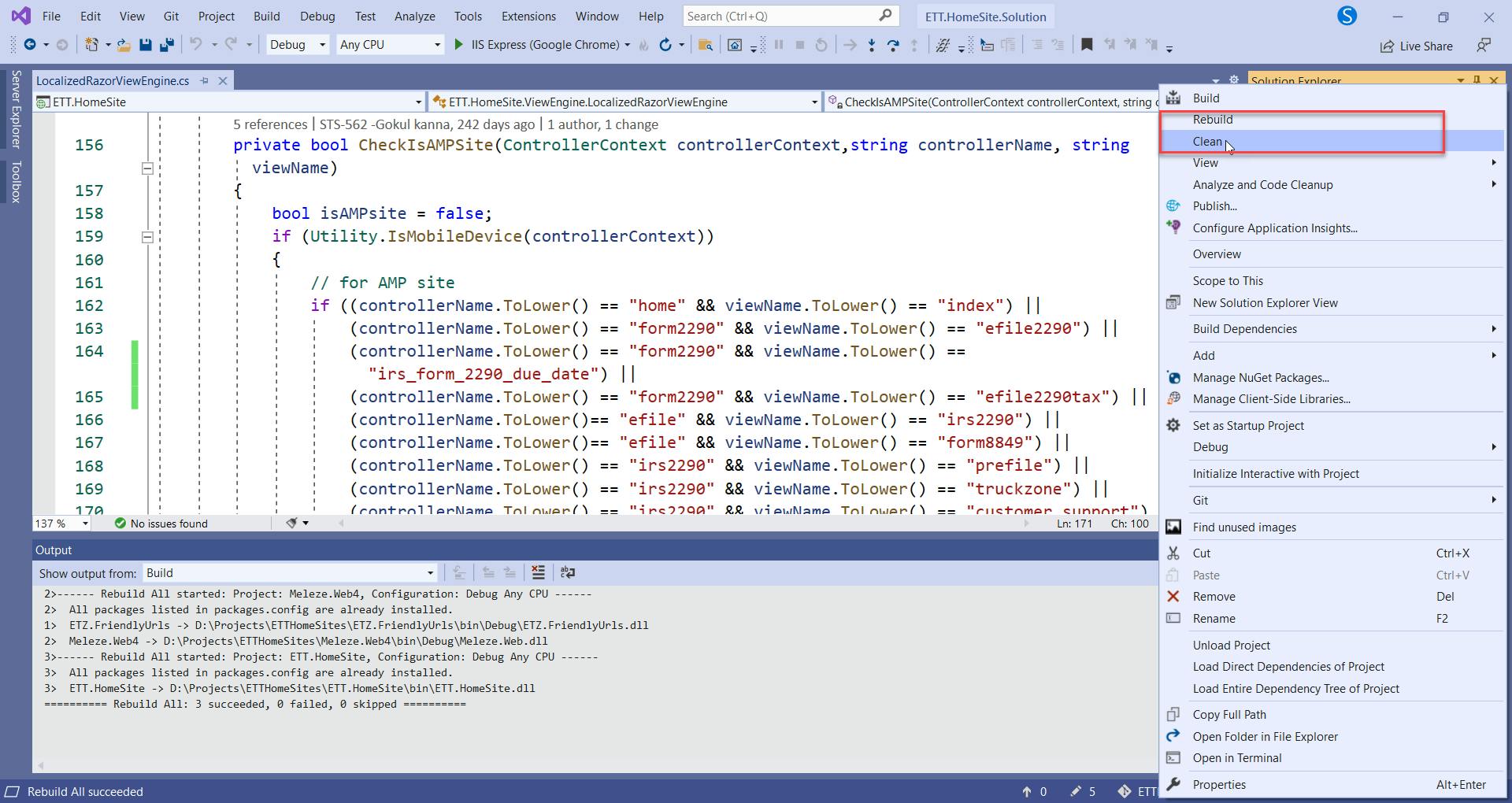This screenshot has width=1512, height=803.
Task: Click Rebuild All succeeded status bar text
Action: click(85, 792)
